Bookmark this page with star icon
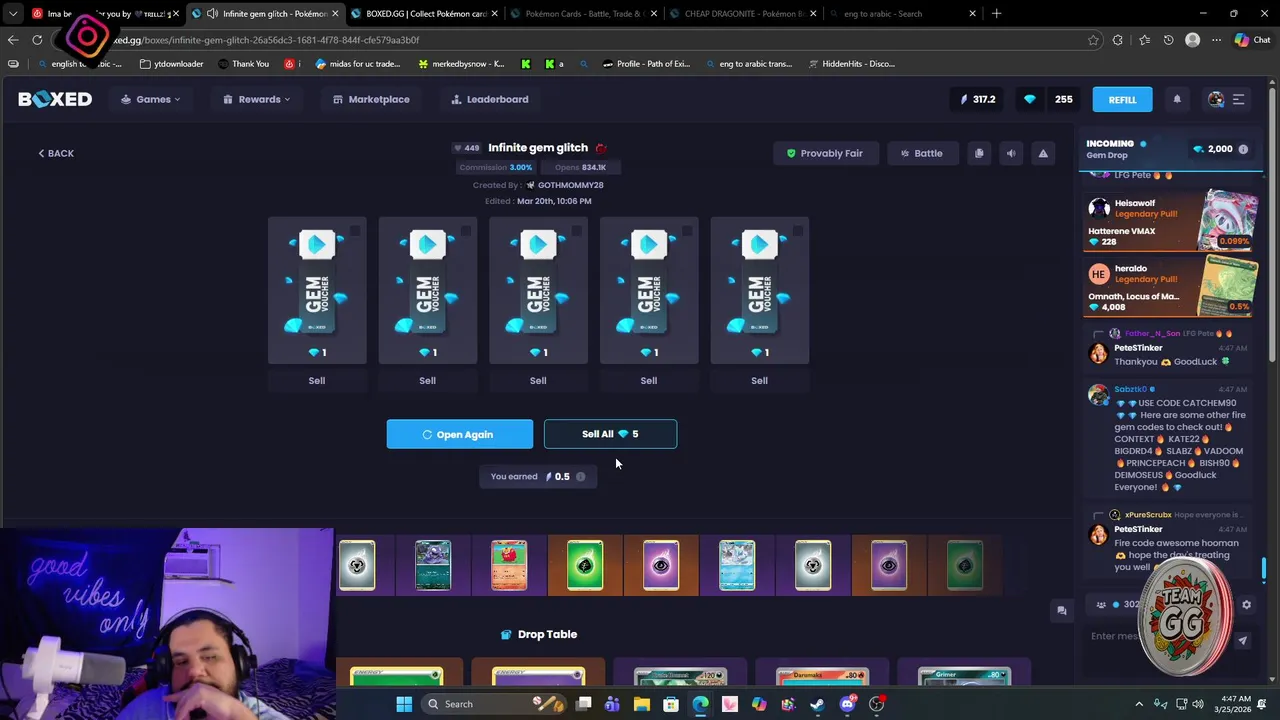Image resolution: width=1280 pixels, height=720 pixels. tap(1093, 40)
